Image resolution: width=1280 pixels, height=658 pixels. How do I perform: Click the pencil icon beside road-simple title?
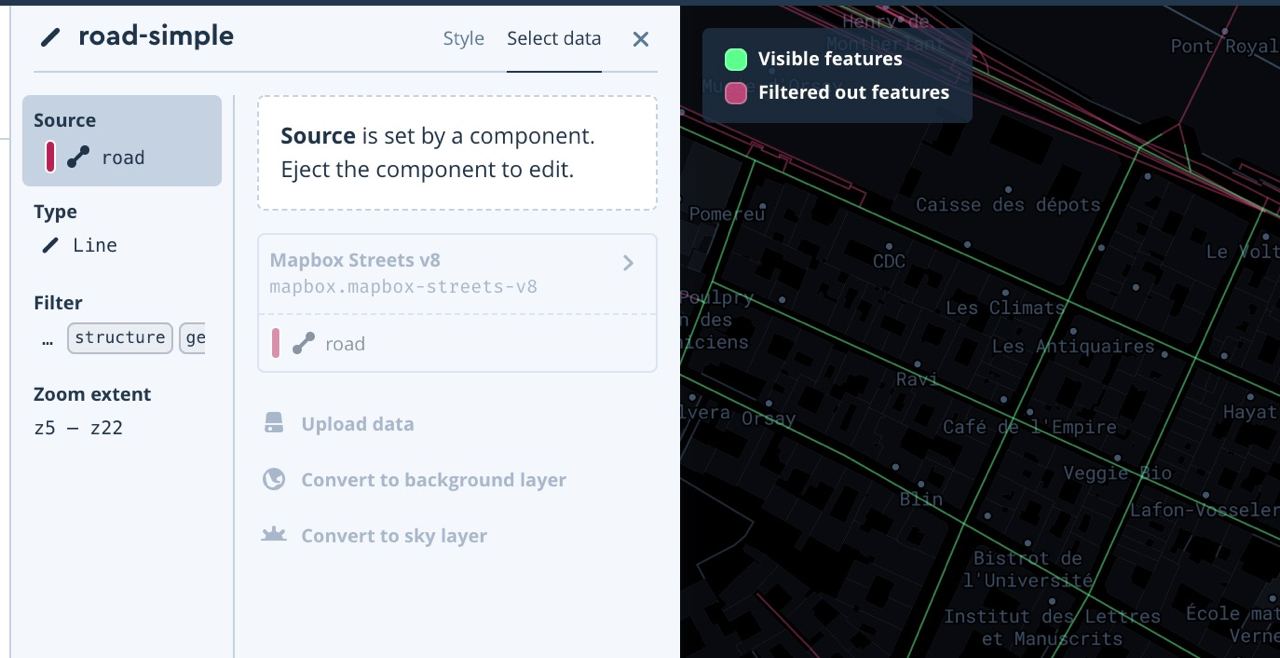pos(50,38)
